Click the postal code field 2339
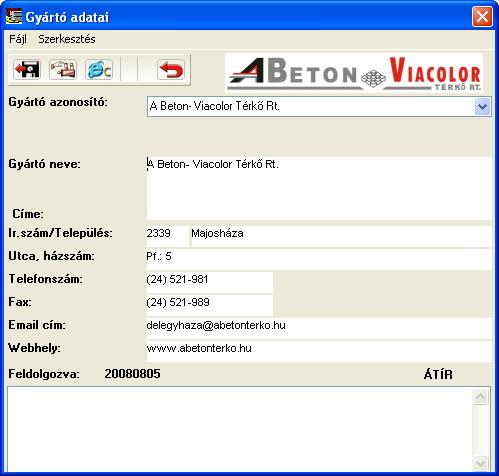The width and height of the screenshot is (499, 476). click(x=167, y=236)
